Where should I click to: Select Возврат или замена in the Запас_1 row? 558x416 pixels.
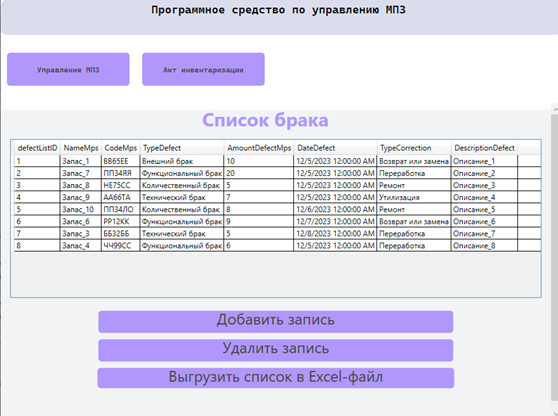[414, 161]
